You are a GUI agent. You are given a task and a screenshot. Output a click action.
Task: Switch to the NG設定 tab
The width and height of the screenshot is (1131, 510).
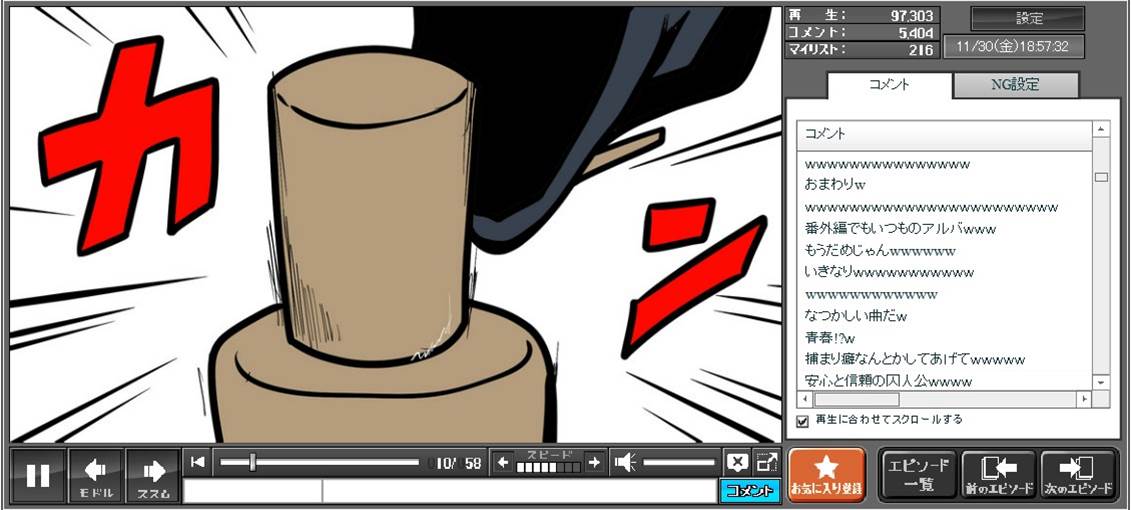pyautogui.click(x=1014, y=85)
